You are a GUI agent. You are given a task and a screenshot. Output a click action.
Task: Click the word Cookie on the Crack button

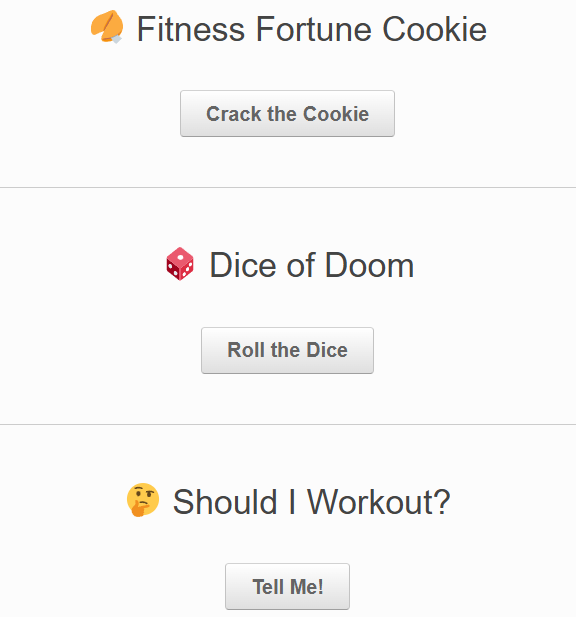336,114
